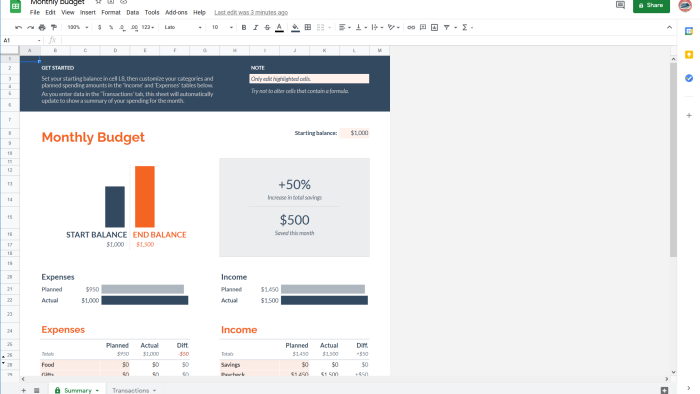Open the Add-ons menu

[x=176, y=12]
